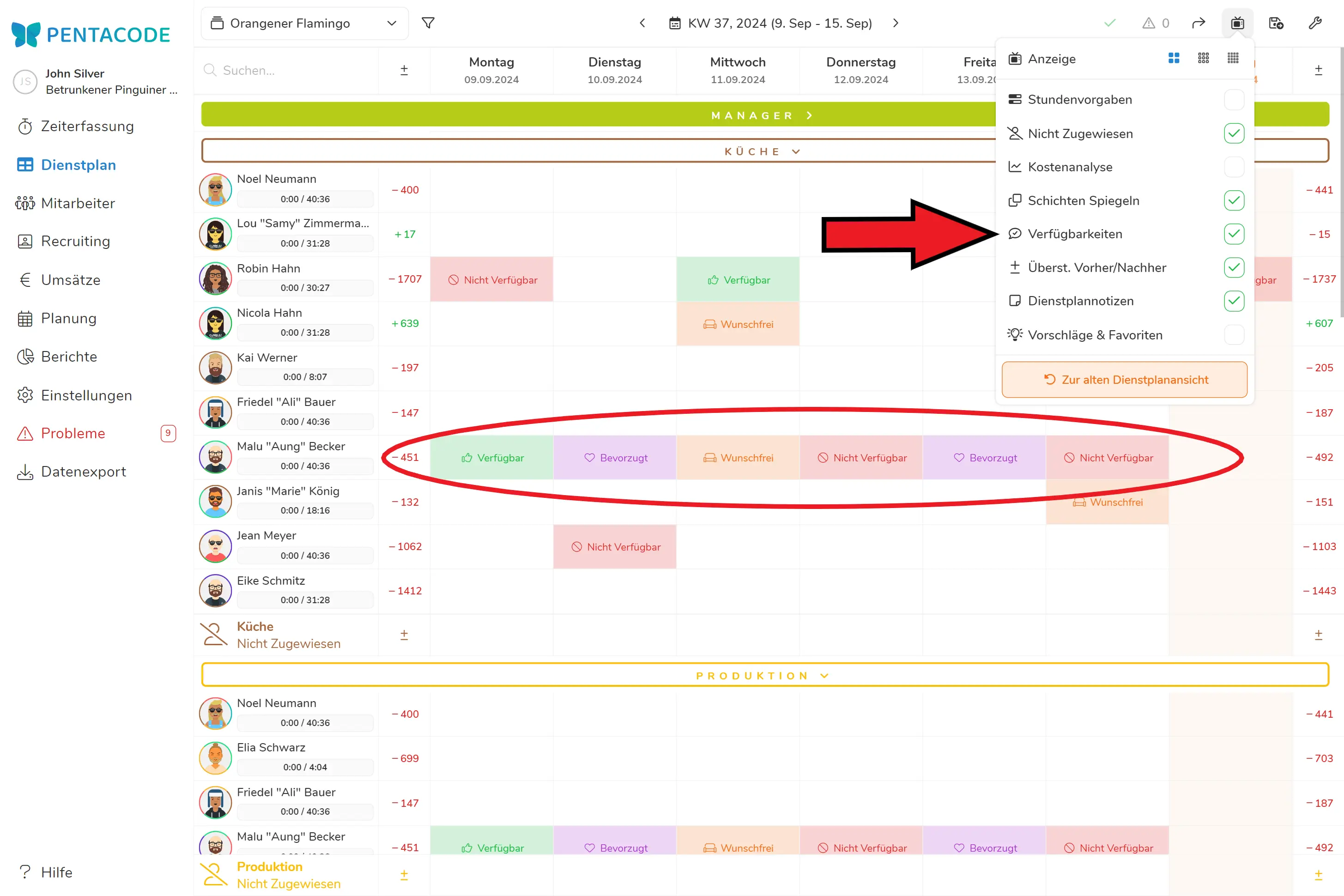Open the wrench tools icon

pos(1315,23)
